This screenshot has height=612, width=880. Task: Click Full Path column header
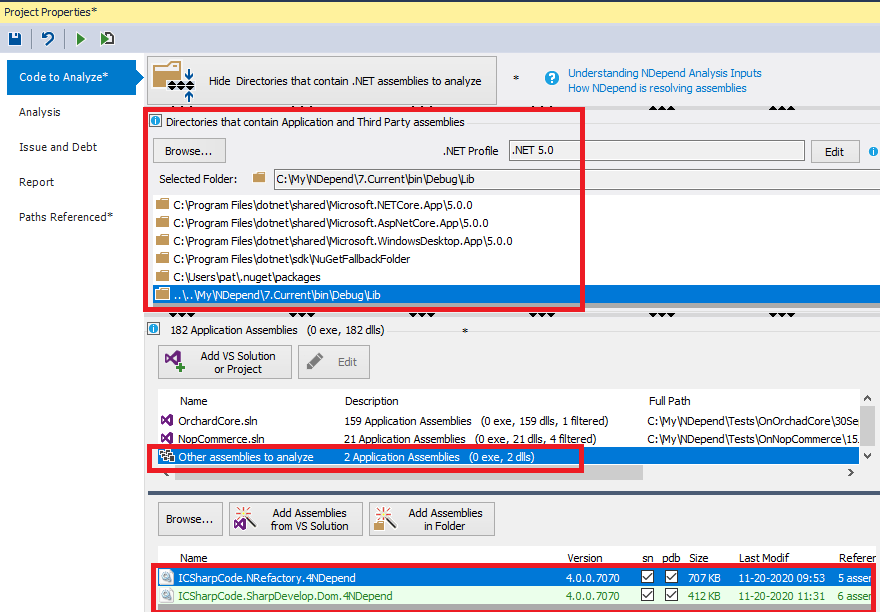click(x=670, y=401)
